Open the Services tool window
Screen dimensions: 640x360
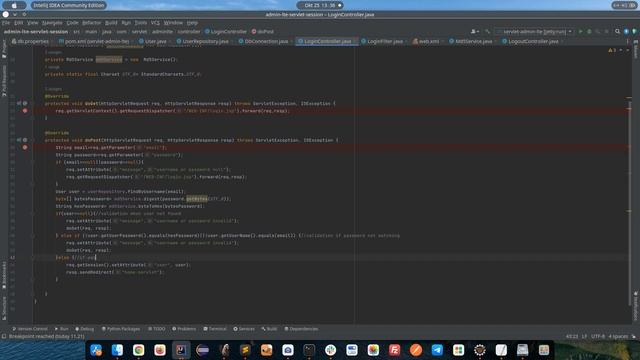click(244, 329)
